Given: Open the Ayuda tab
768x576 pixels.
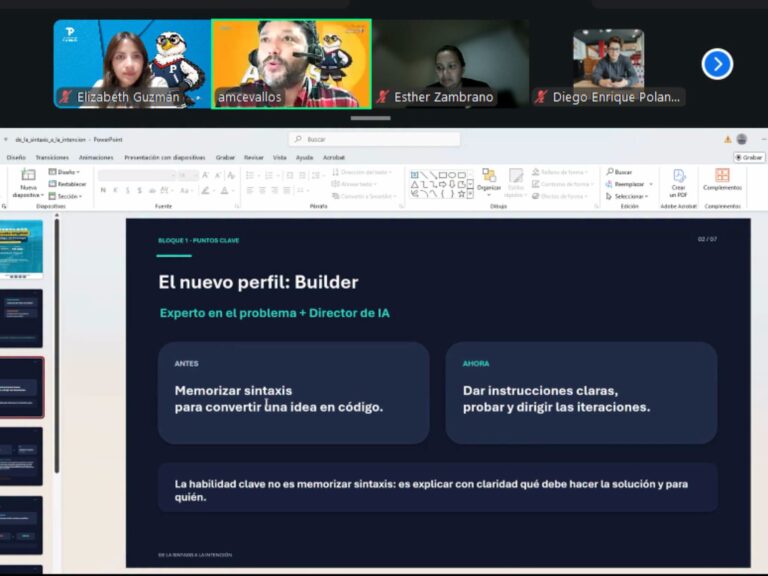Looking at the screenshot, I should tap(305, 158).
